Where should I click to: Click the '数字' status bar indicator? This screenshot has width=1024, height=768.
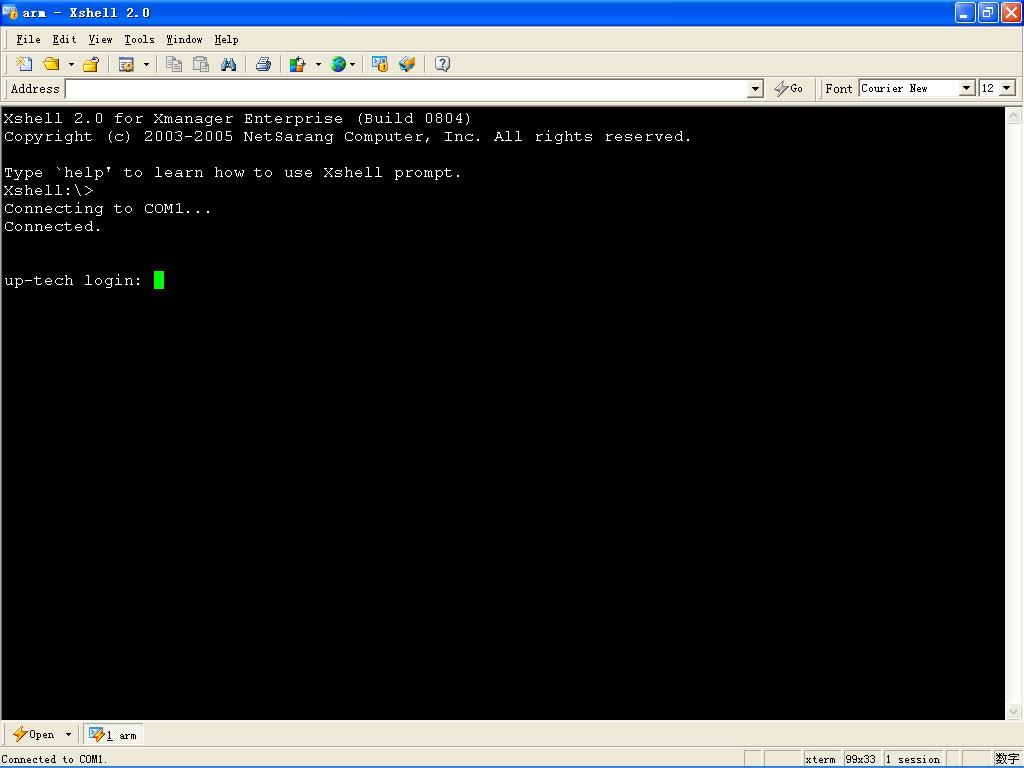tap(1008, 759)
